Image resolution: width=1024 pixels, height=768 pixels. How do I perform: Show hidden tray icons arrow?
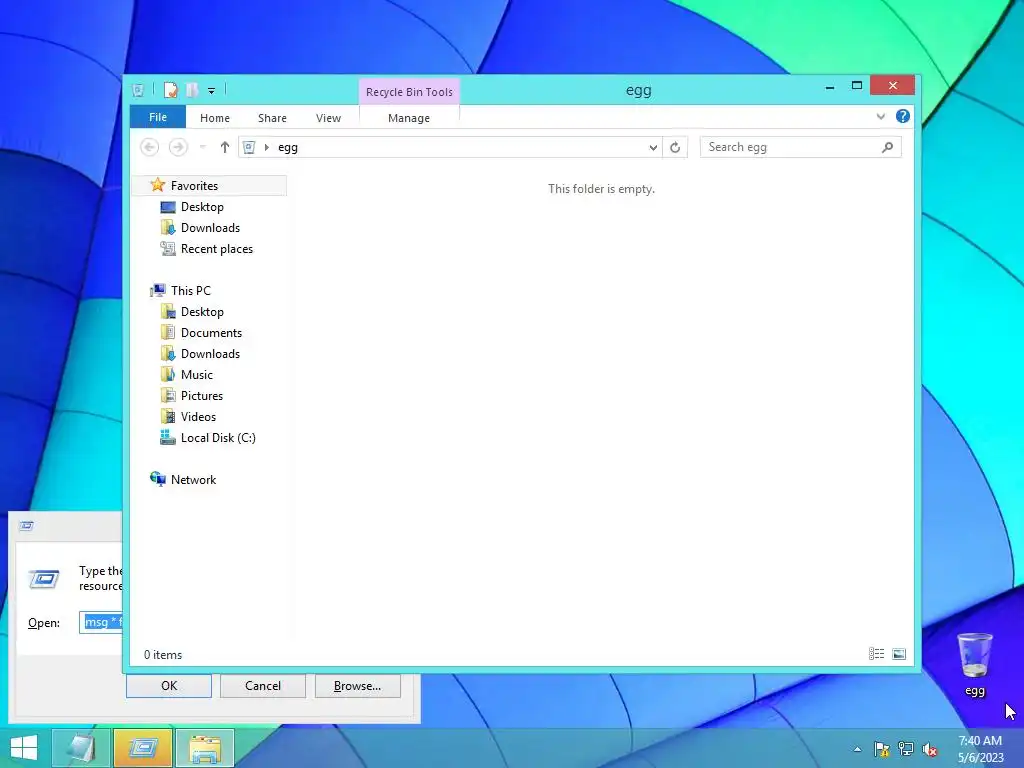pyautogui.click(x=857, y=749)
